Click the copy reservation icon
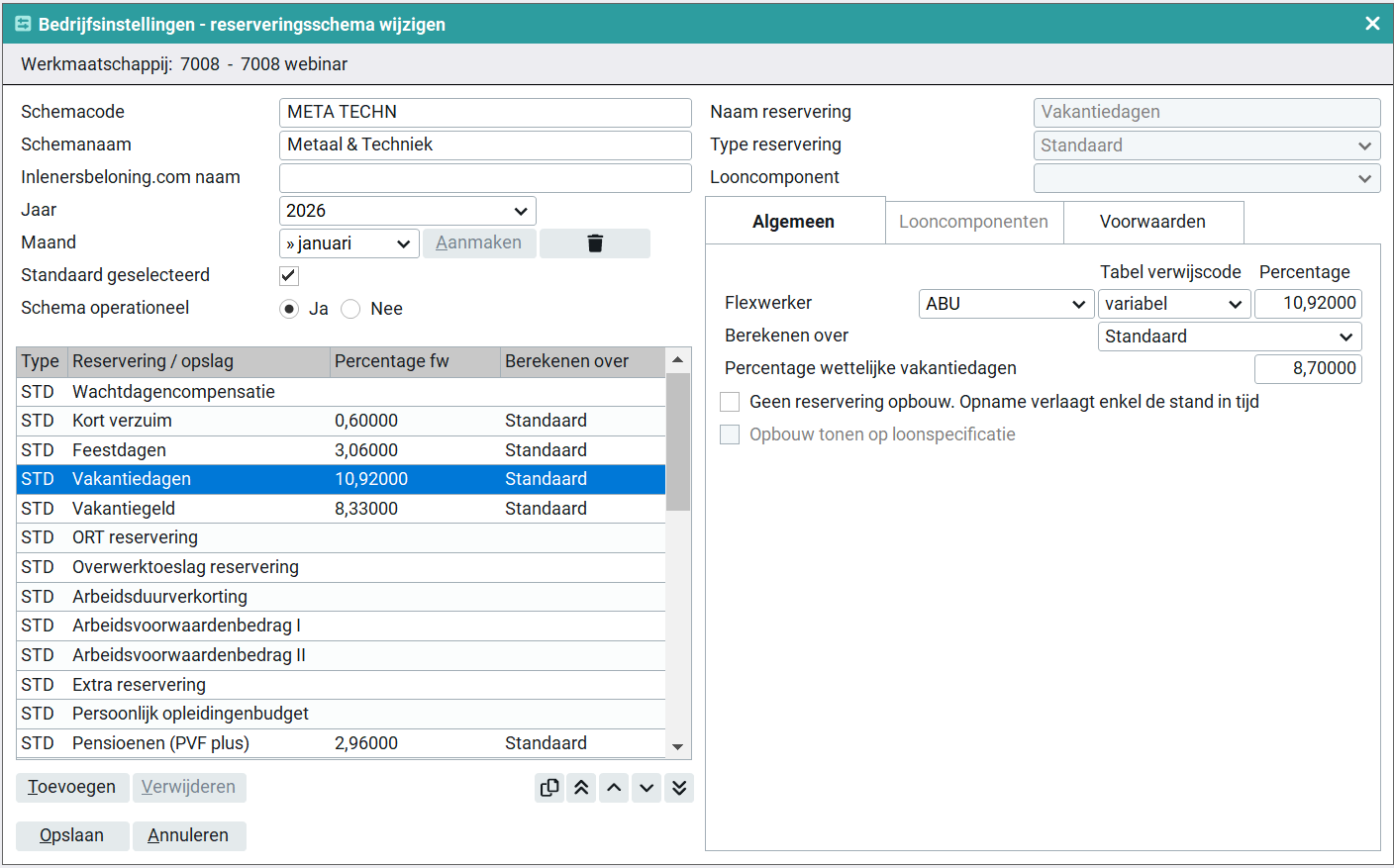 point(549,788)
